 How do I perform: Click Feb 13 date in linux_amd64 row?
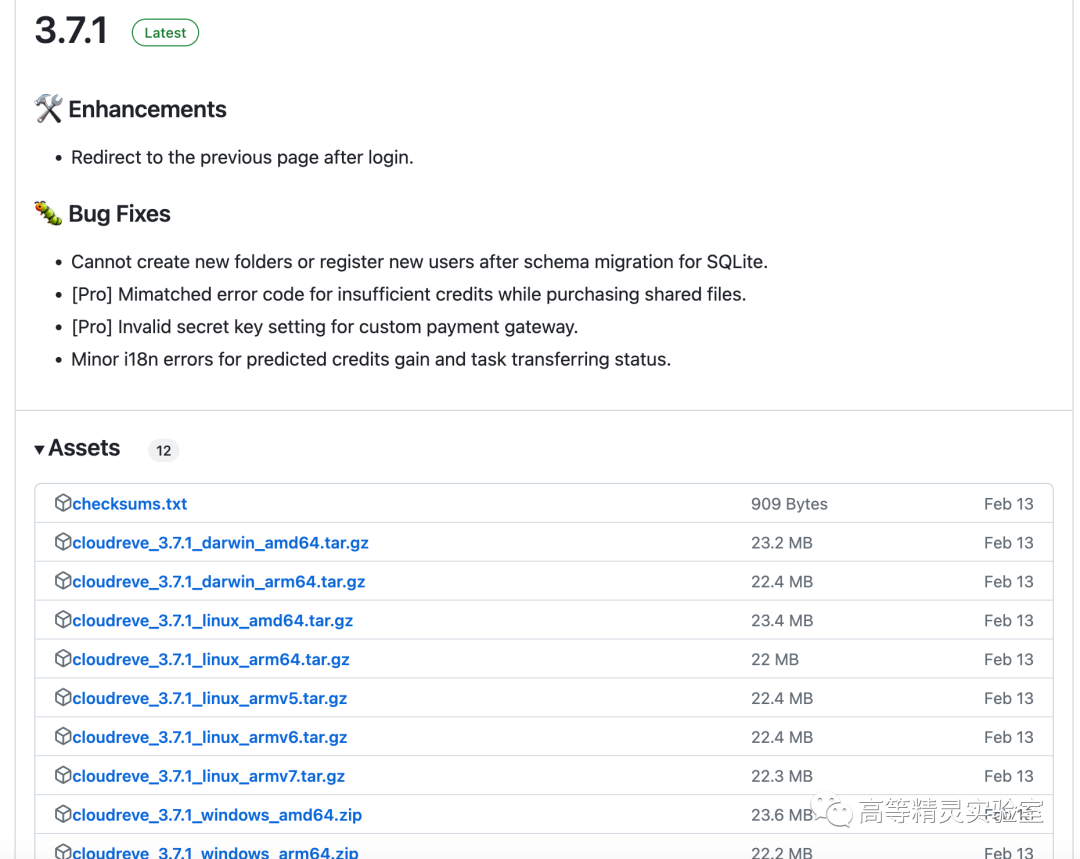[x=1008, y=621]
